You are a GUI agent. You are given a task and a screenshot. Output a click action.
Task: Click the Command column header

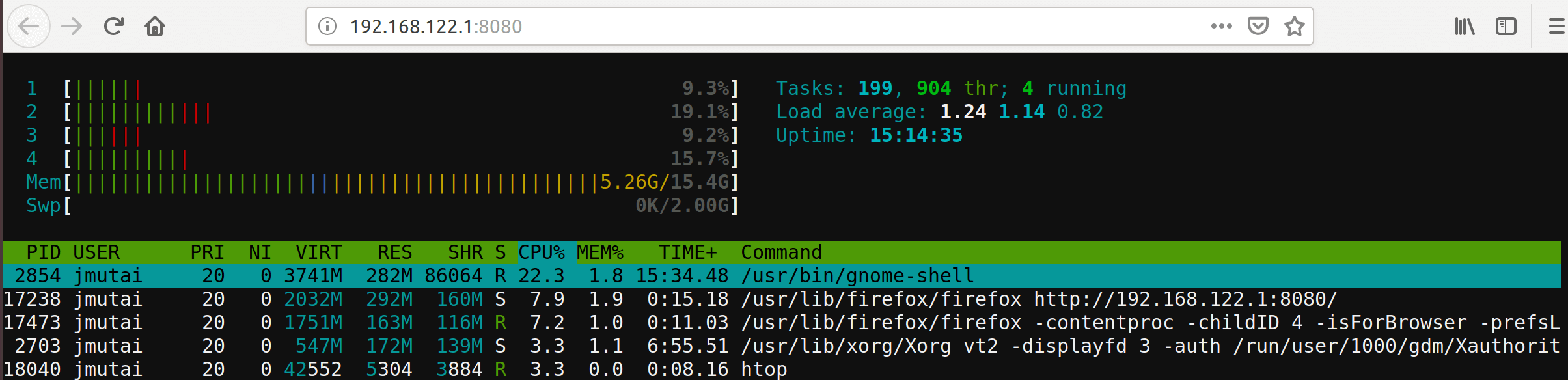point(782,252)
